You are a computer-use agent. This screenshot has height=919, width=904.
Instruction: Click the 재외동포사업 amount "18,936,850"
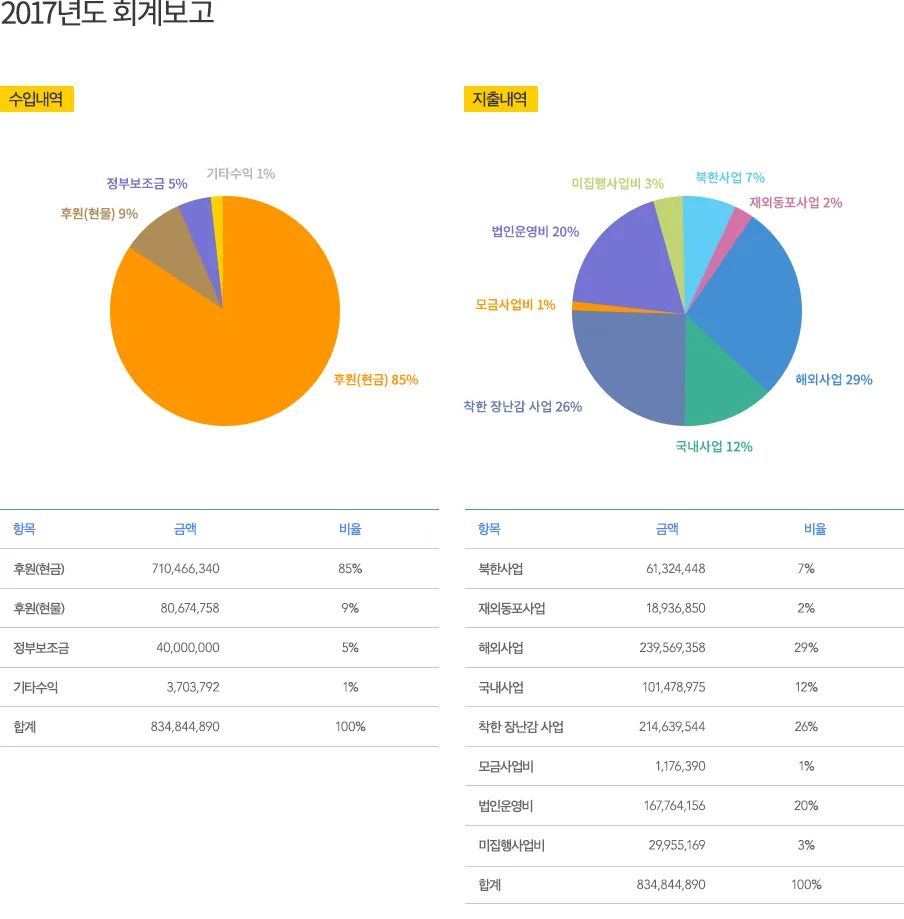(x=675, y=608)
